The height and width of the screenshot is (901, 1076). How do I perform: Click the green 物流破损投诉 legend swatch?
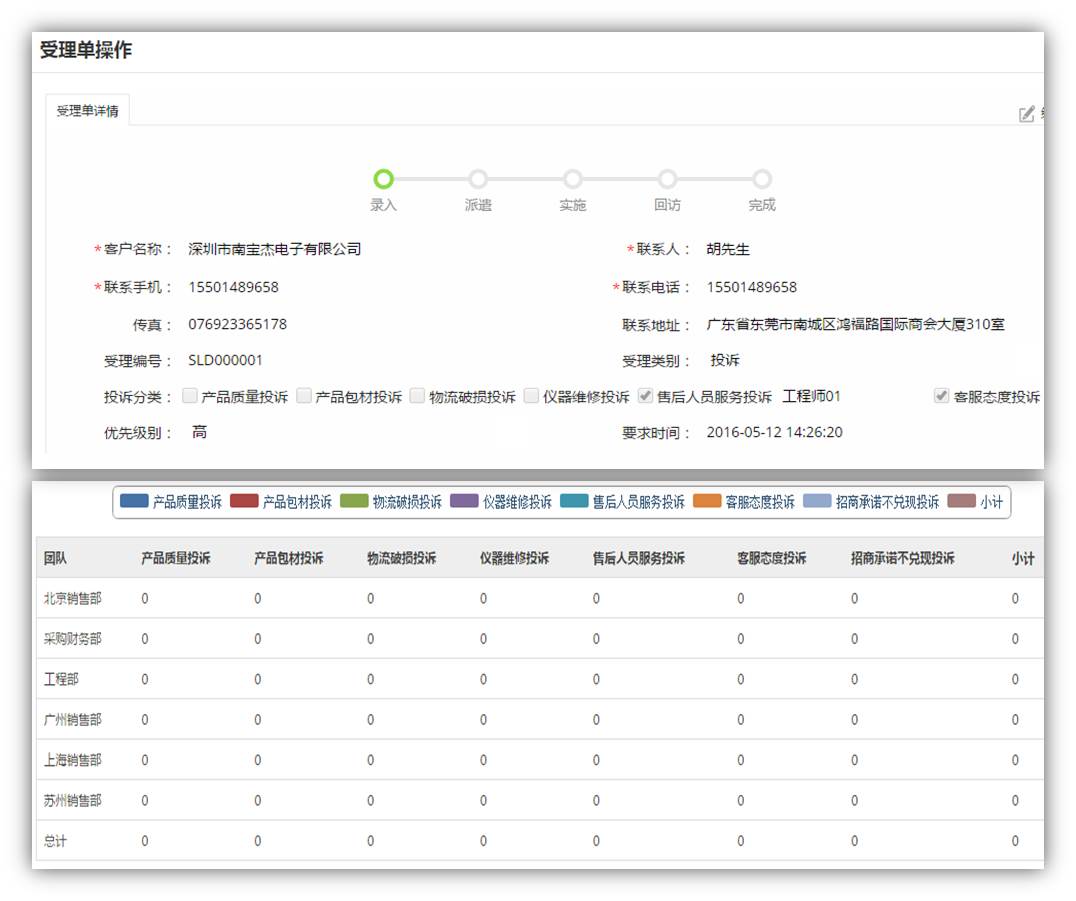coord(354,501)
